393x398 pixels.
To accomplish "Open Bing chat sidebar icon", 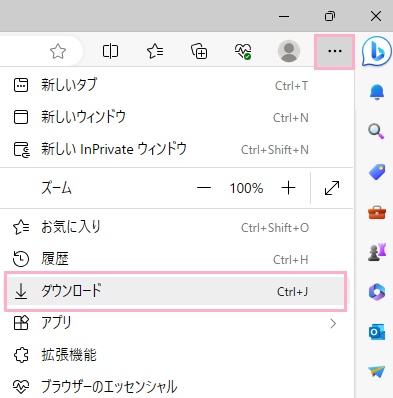I will [x=377, y=51].
